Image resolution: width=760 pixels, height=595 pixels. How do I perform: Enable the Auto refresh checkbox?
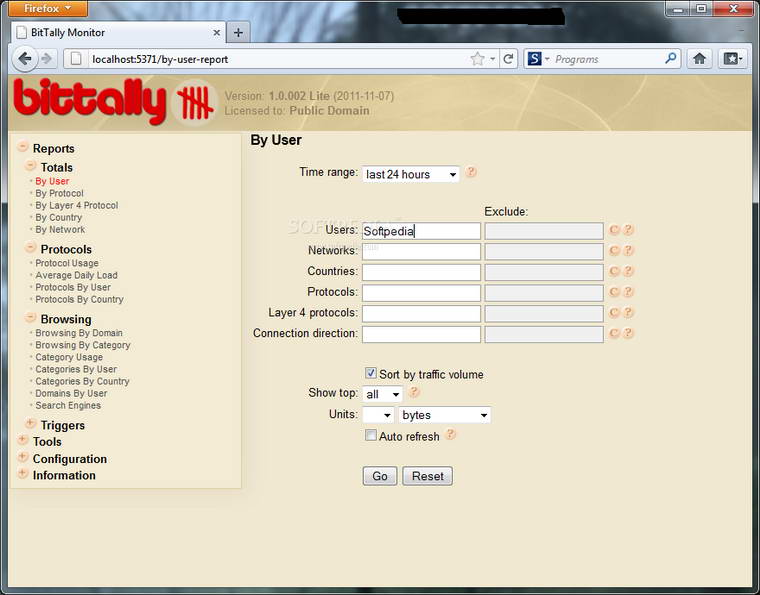[x=371, y=436]
